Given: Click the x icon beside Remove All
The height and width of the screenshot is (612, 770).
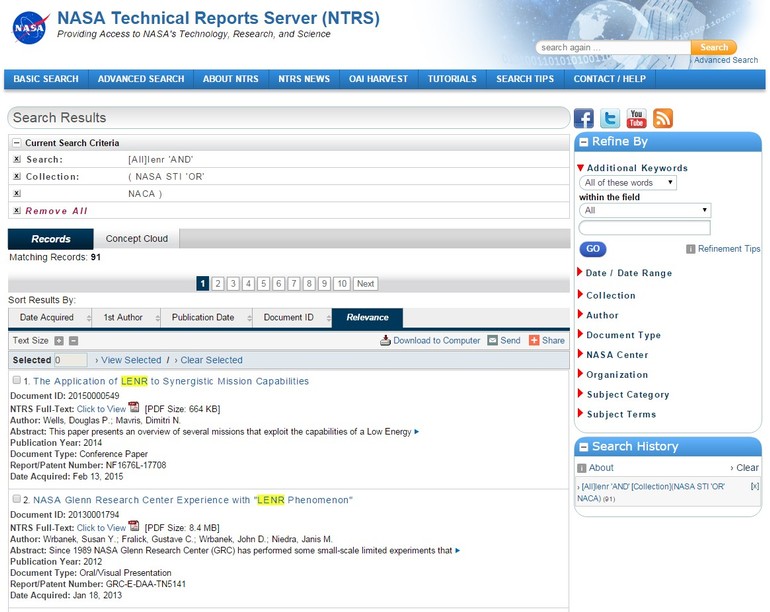Looking at the screenshot, I should click(x=17, y=211).
